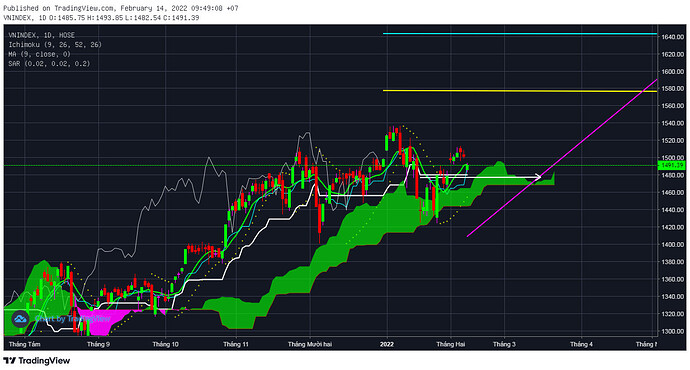Select the Ichimoku (9, 26, 52, 26) indicator legend

pyautogui.click(x=55, y=44)
